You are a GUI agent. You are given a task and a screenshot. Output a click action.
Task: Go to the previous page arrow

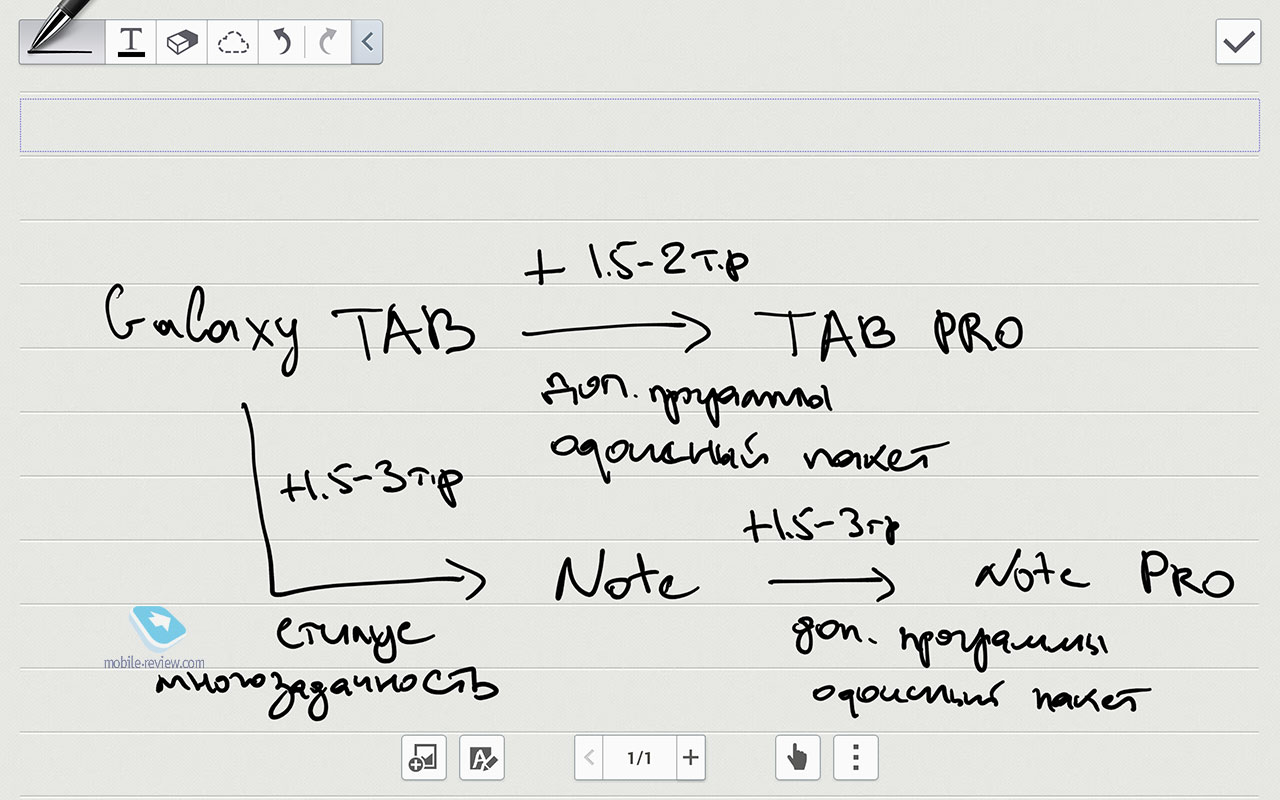(x=590, y=758)
